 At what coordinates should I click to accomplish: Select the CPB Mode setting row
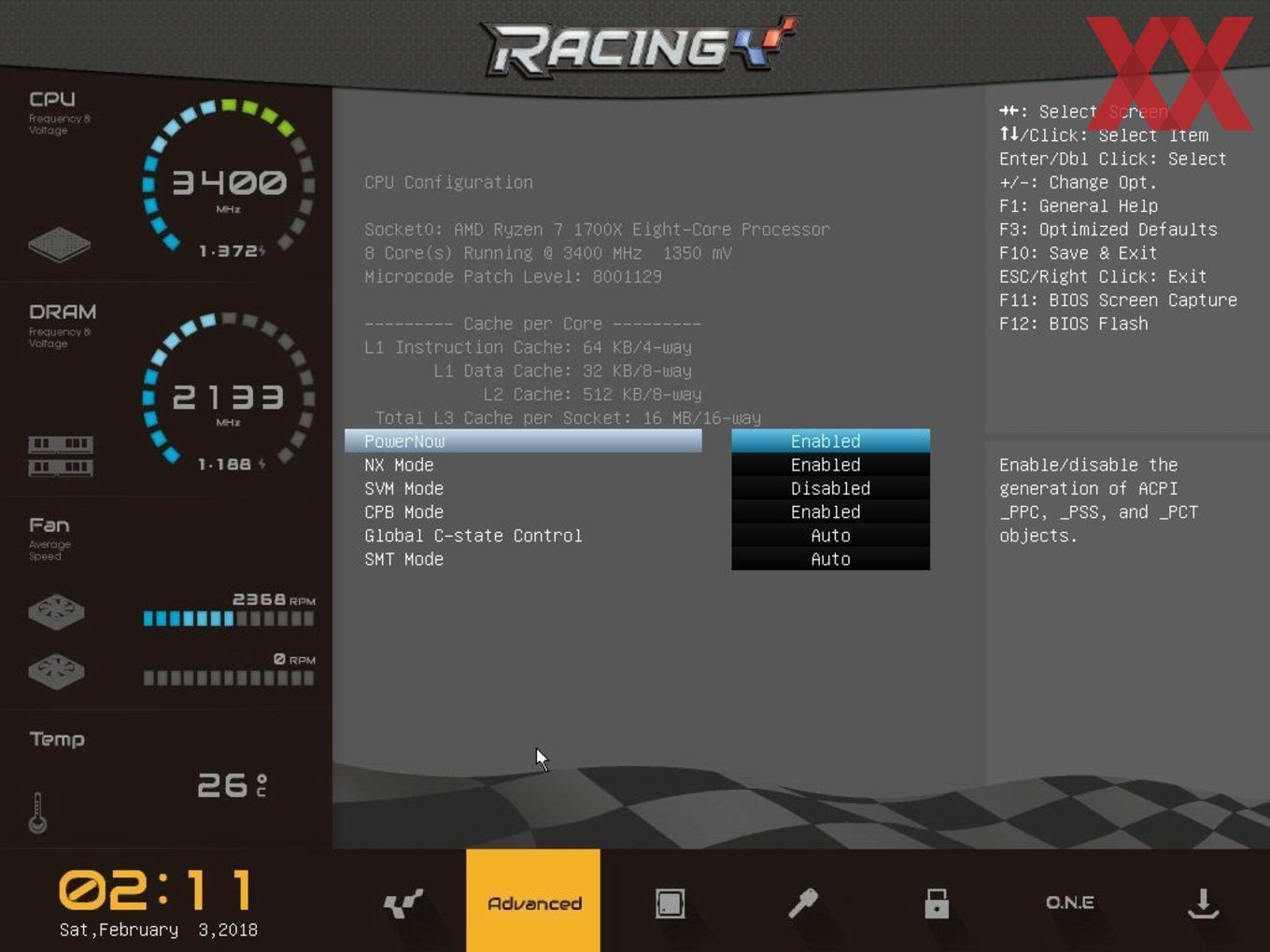coord(523,511)
